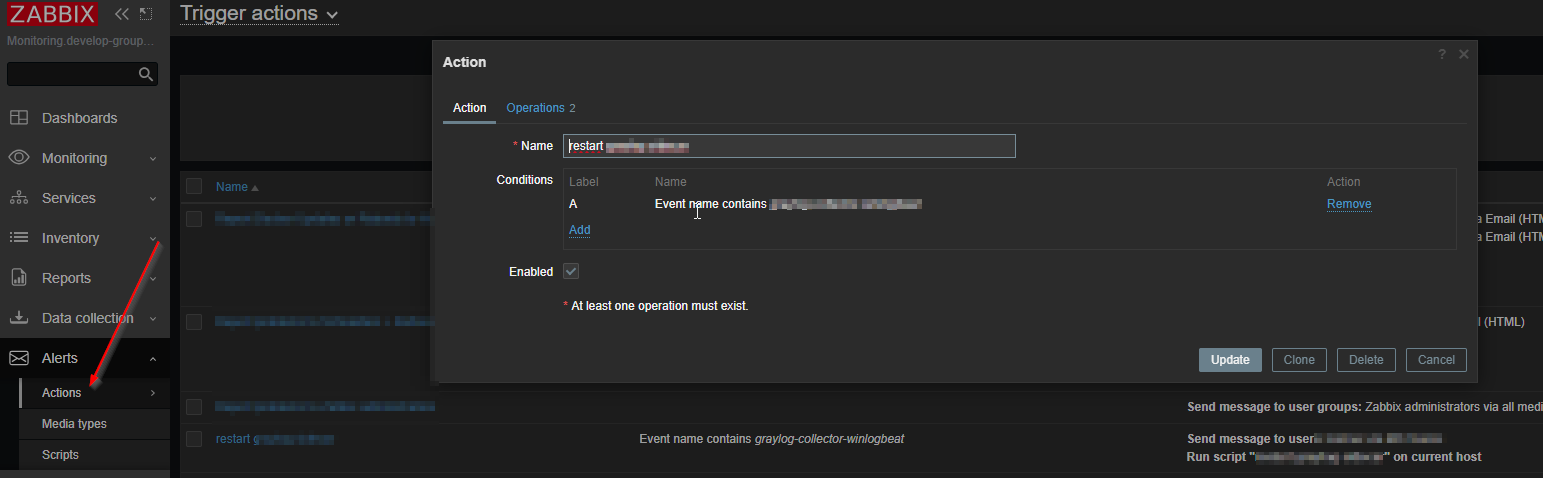The height and width of the screenshot is (478, 1543).
Task: Click the search magnifier icon
Action: [146, 74]
